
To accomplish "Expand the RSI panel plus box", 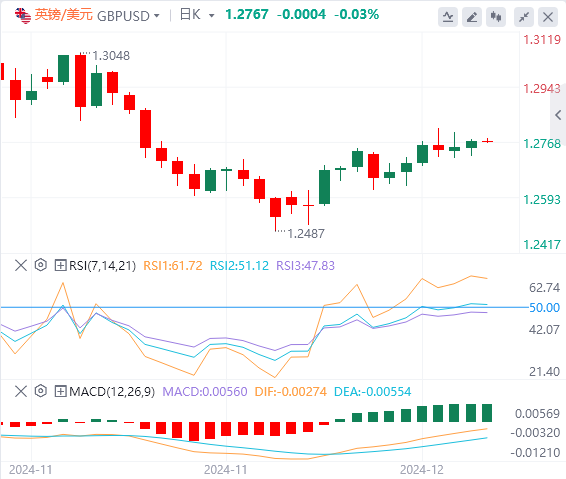I will click(x=60, y=265).
